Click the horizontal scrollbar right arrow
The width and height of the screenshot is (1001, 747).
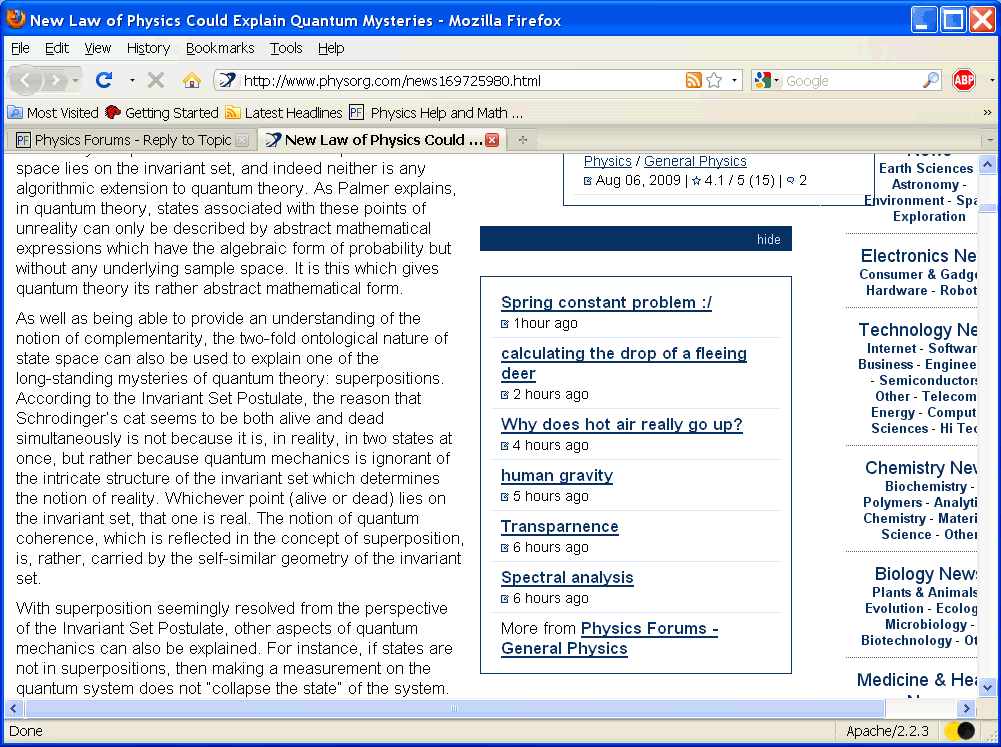[x=967, y=708]
